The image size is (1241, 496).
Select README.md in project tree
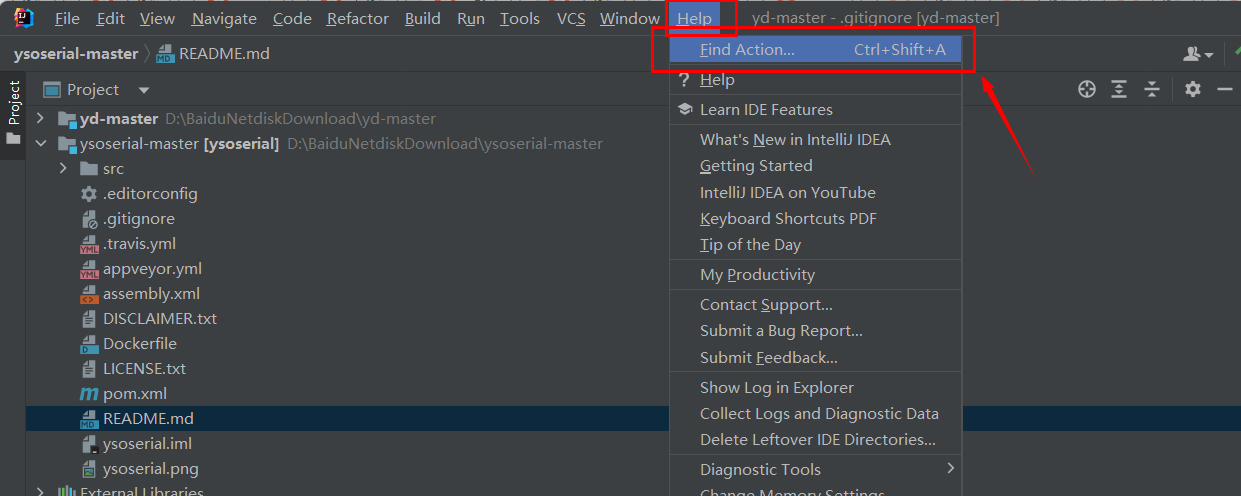(148, 419)
